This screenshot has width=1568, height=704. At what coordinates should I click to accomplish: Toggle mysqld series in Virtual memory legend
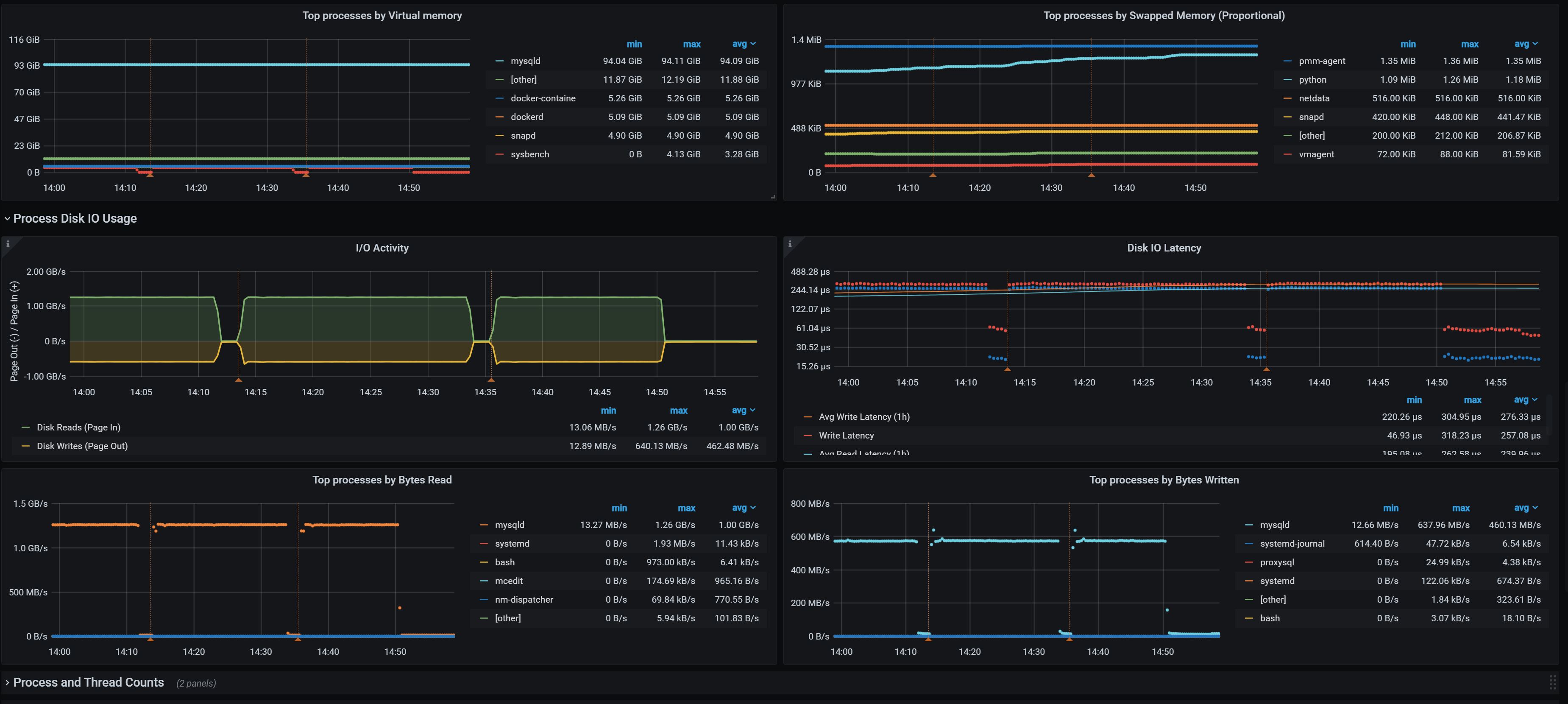pyautogui.click(x=525, y=61)
